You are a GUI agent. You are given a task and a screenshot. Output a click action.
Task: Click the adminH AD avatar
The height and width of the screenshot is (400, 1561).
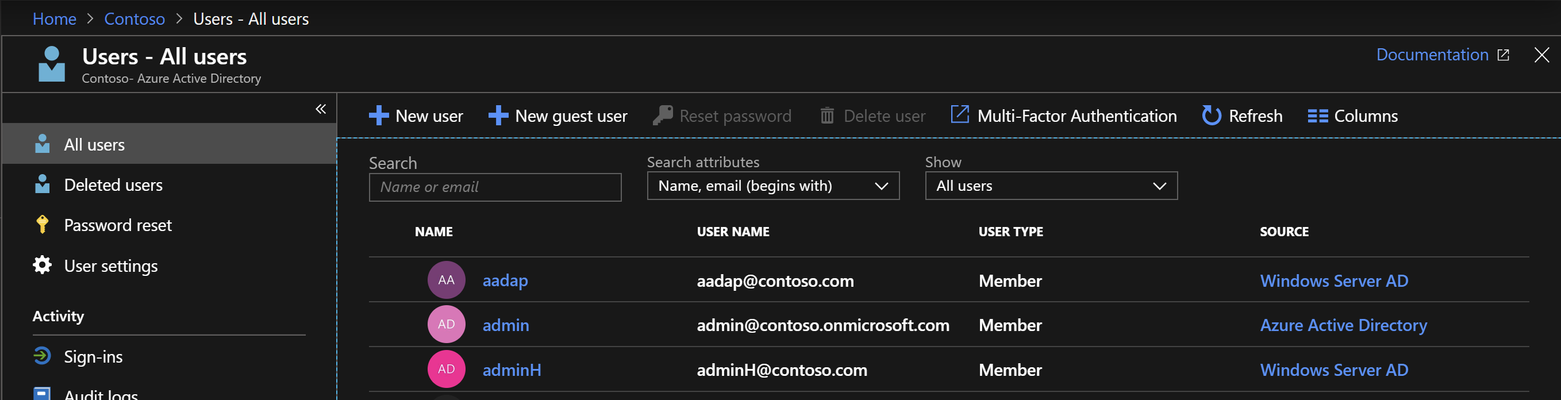(x=447, y=369)
